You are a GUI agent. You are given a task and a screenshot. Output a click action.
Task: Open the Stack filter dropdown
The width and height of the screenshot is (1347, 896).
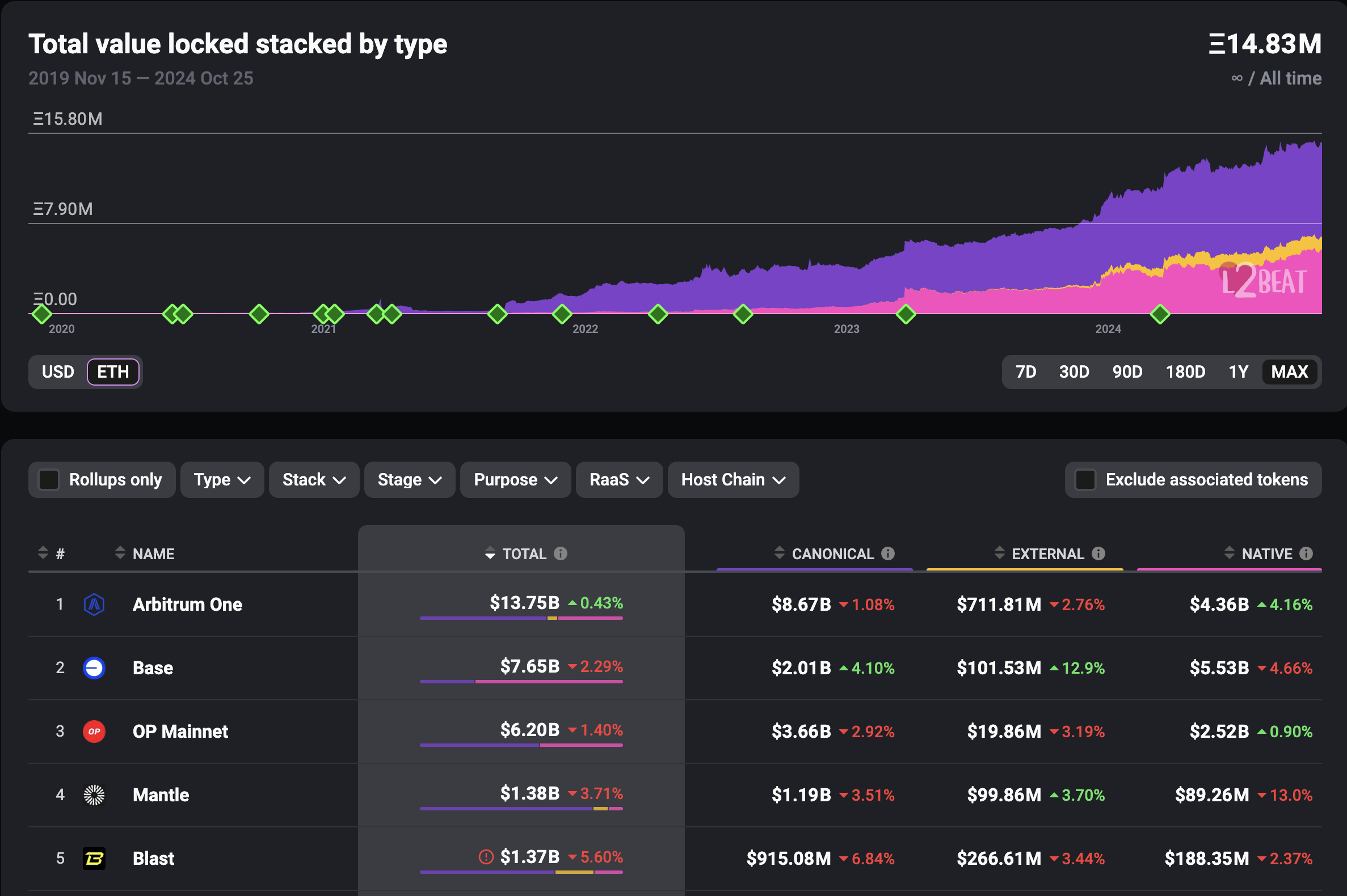click(314, 479)
